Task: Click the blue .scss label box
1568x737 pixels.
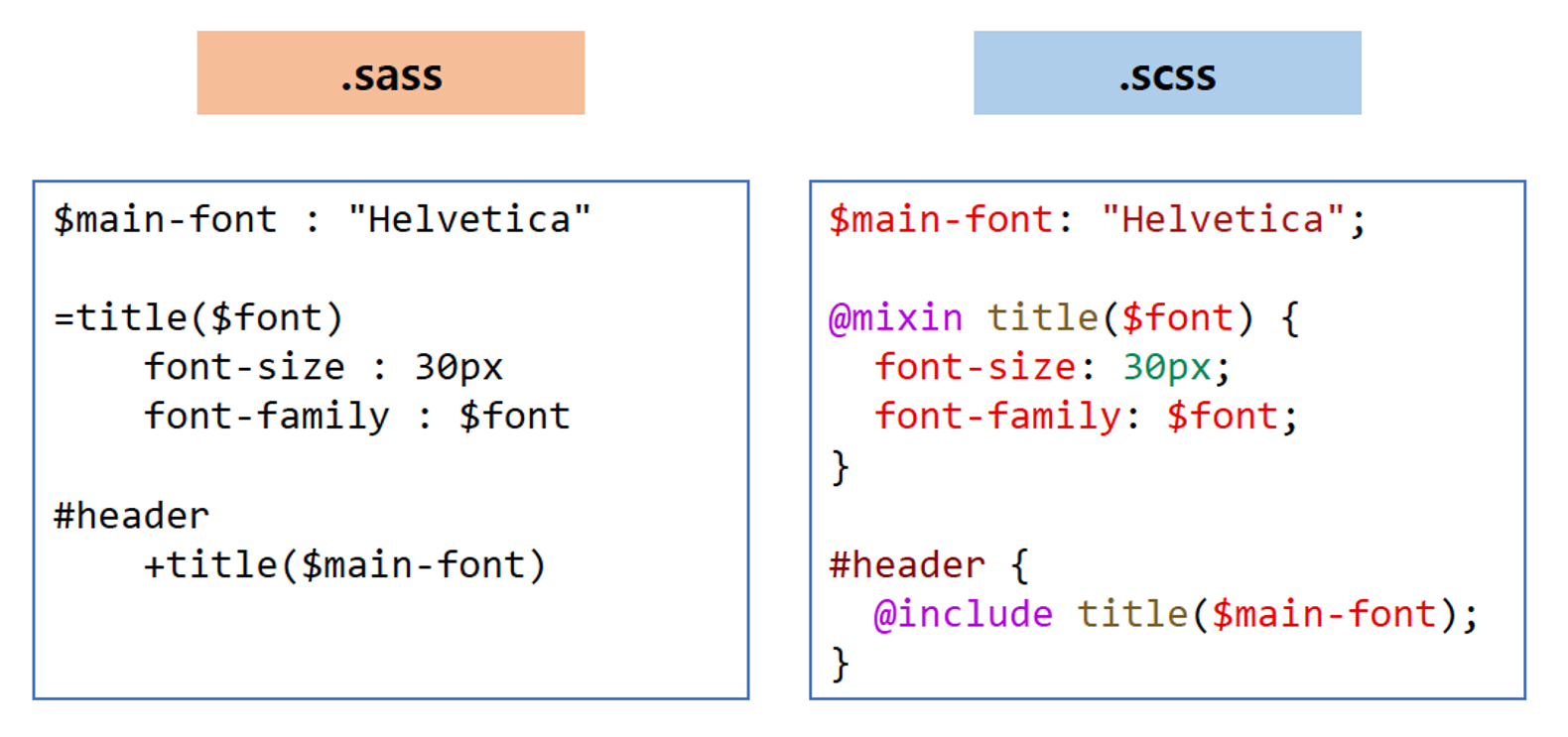Action: point(1167,72)
